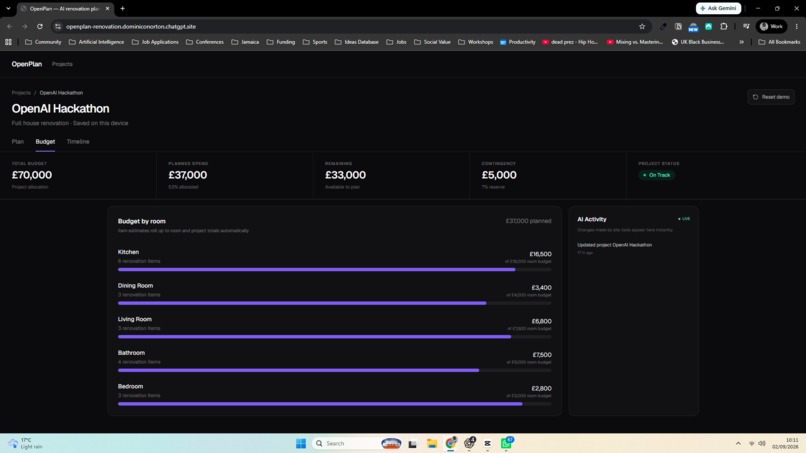The image size is (806, 453).
Task: Reload the OpenPlan page
Action: coord(40,26)
